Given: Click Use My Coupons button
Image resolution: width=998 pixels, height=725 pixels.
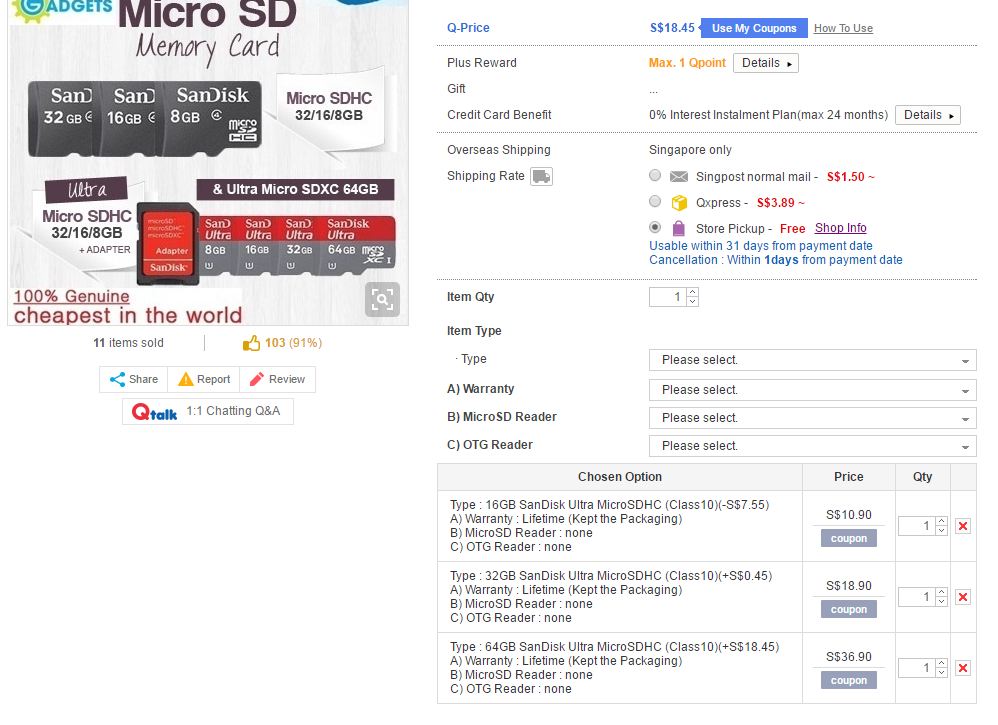Looking at the screenshot, I should (x=754, y=28).
